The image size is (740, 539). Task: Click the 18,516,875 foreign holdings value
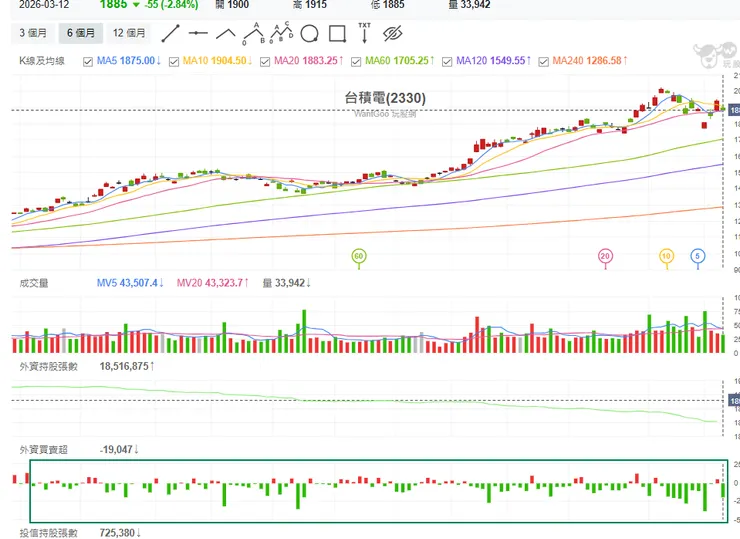click(x=126, y=366)
